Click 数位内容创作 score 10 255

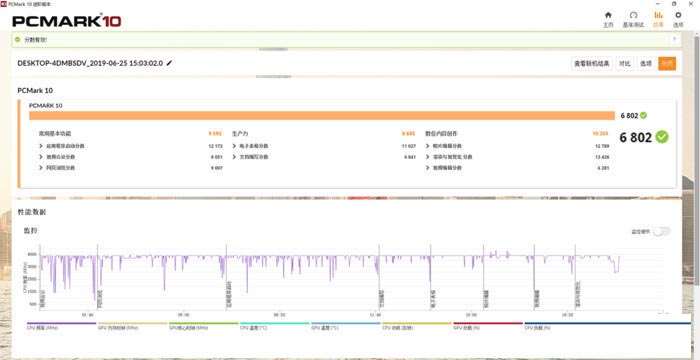(601, 134)
